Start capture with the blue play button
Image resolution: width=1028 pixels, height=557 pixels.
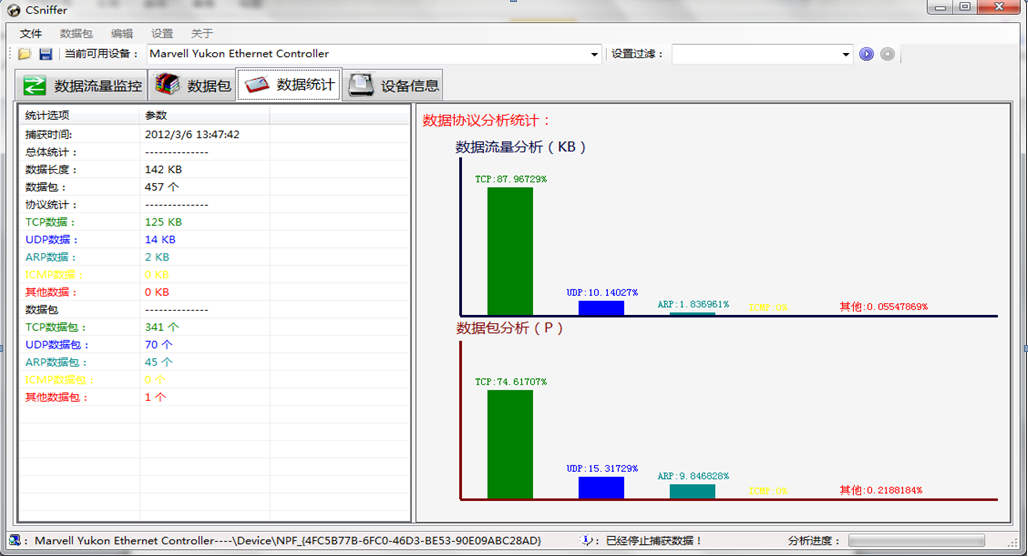point(867,54)
